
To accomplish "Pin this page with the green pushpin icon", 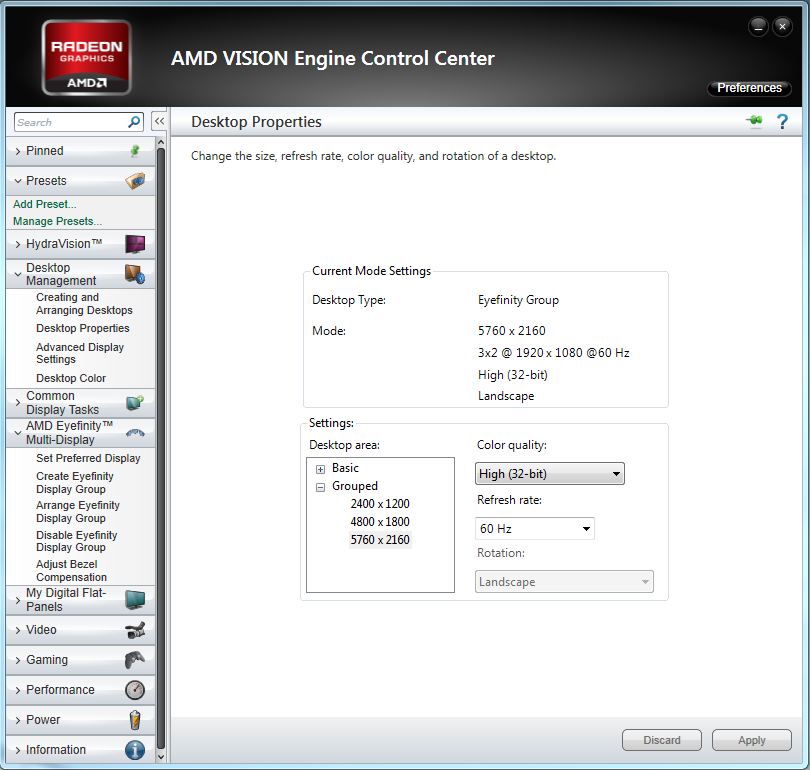I will click(x=754, y=121).
